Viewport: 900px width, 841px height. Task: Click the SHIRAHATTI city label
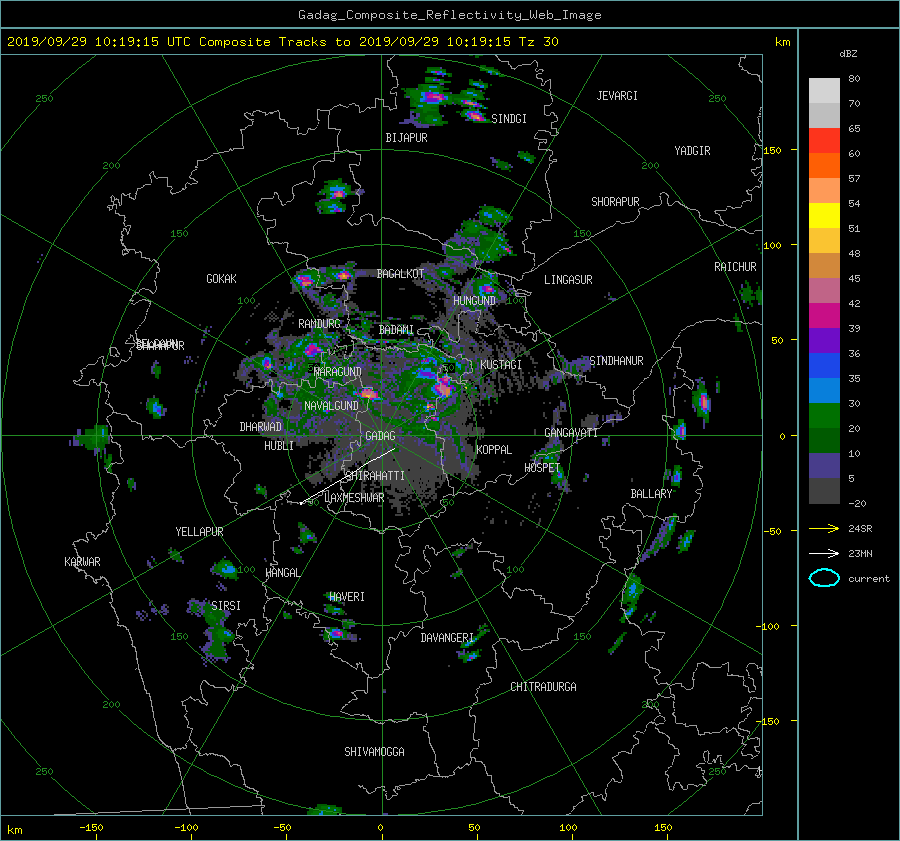click(375, 476)
